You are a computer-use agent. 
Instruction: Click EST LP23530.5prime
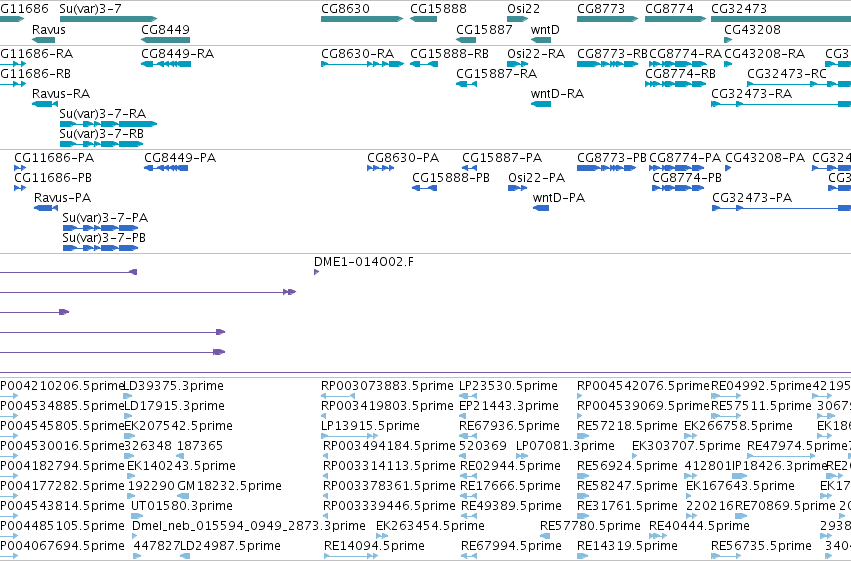(468, 396)
